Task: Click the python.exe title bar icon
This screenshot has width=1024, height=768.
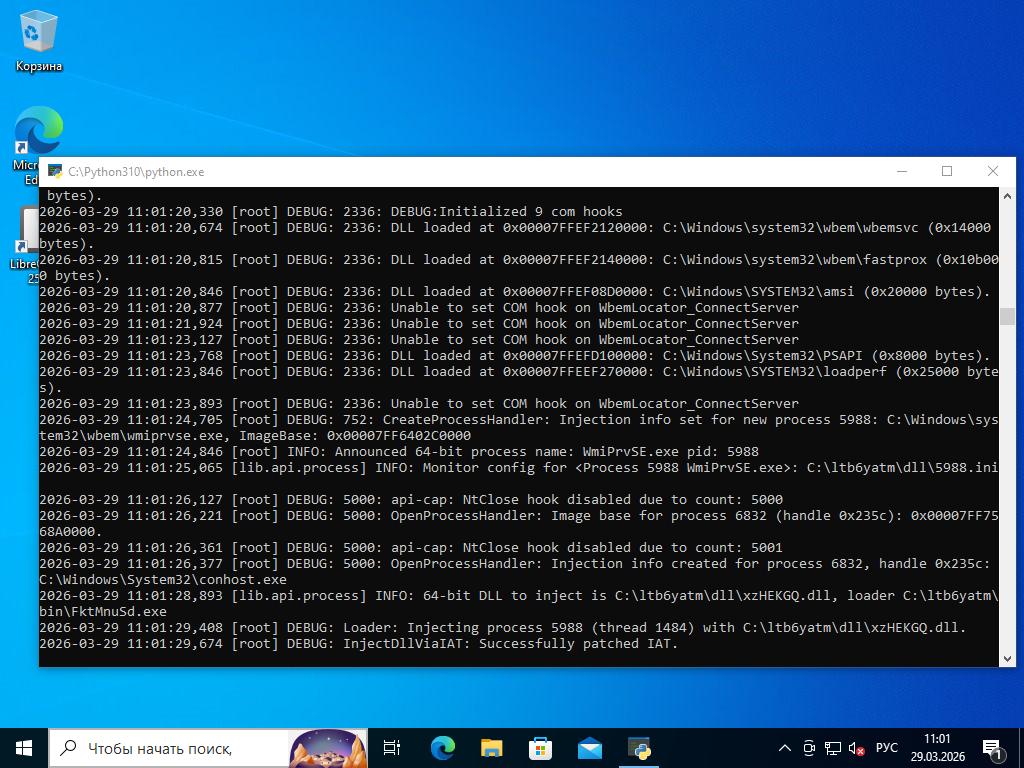Action: coord(55,171)
